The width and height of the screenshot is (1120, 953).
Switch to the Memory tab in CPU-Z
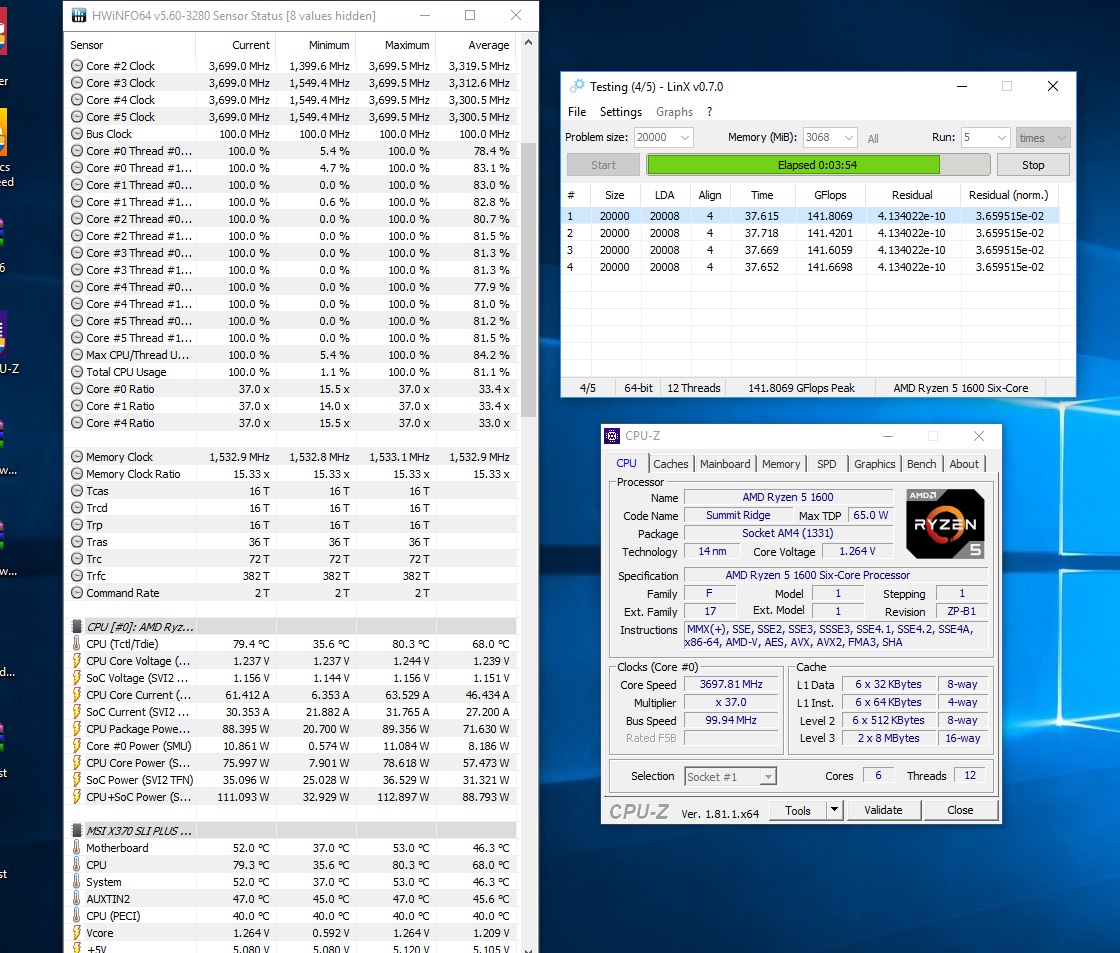pyautogui.click(x=781, y=464)
